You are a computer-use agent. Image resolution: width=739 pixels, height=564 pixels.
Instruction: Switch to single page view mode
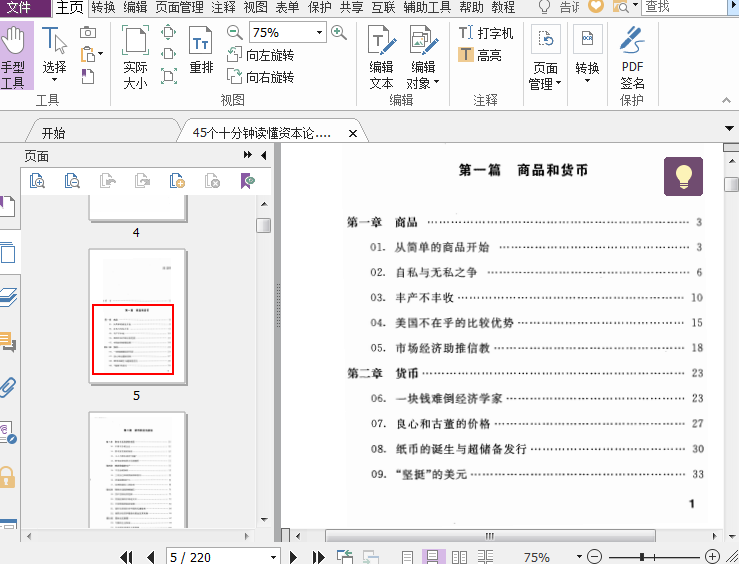(408, 557)
